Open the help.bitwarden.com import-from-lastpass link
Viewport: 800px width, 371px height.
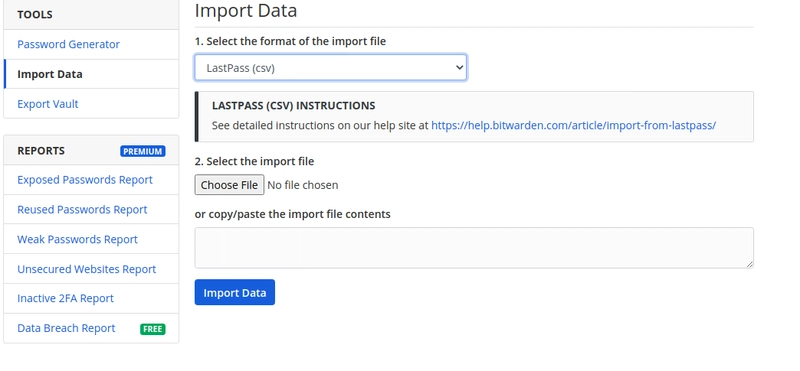point(573,126)
